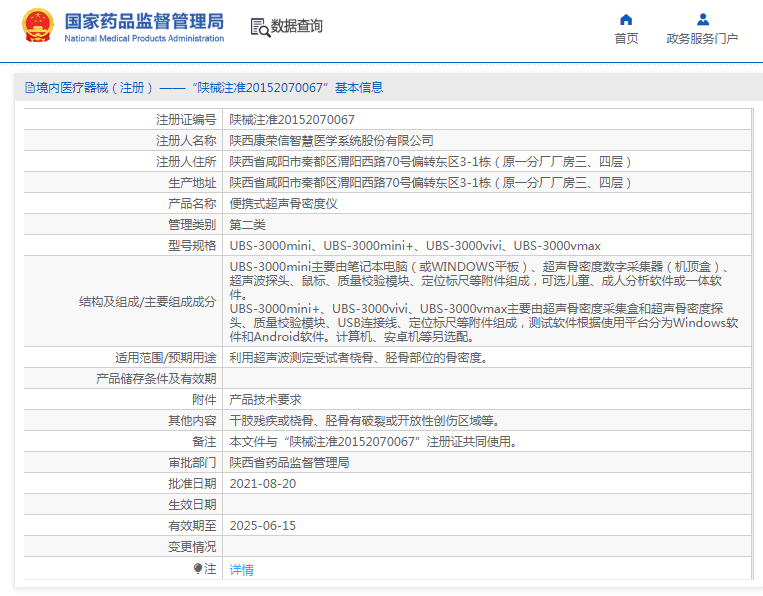Click the 结构及组成/主要组成成分 label

[x=147, y=302]
